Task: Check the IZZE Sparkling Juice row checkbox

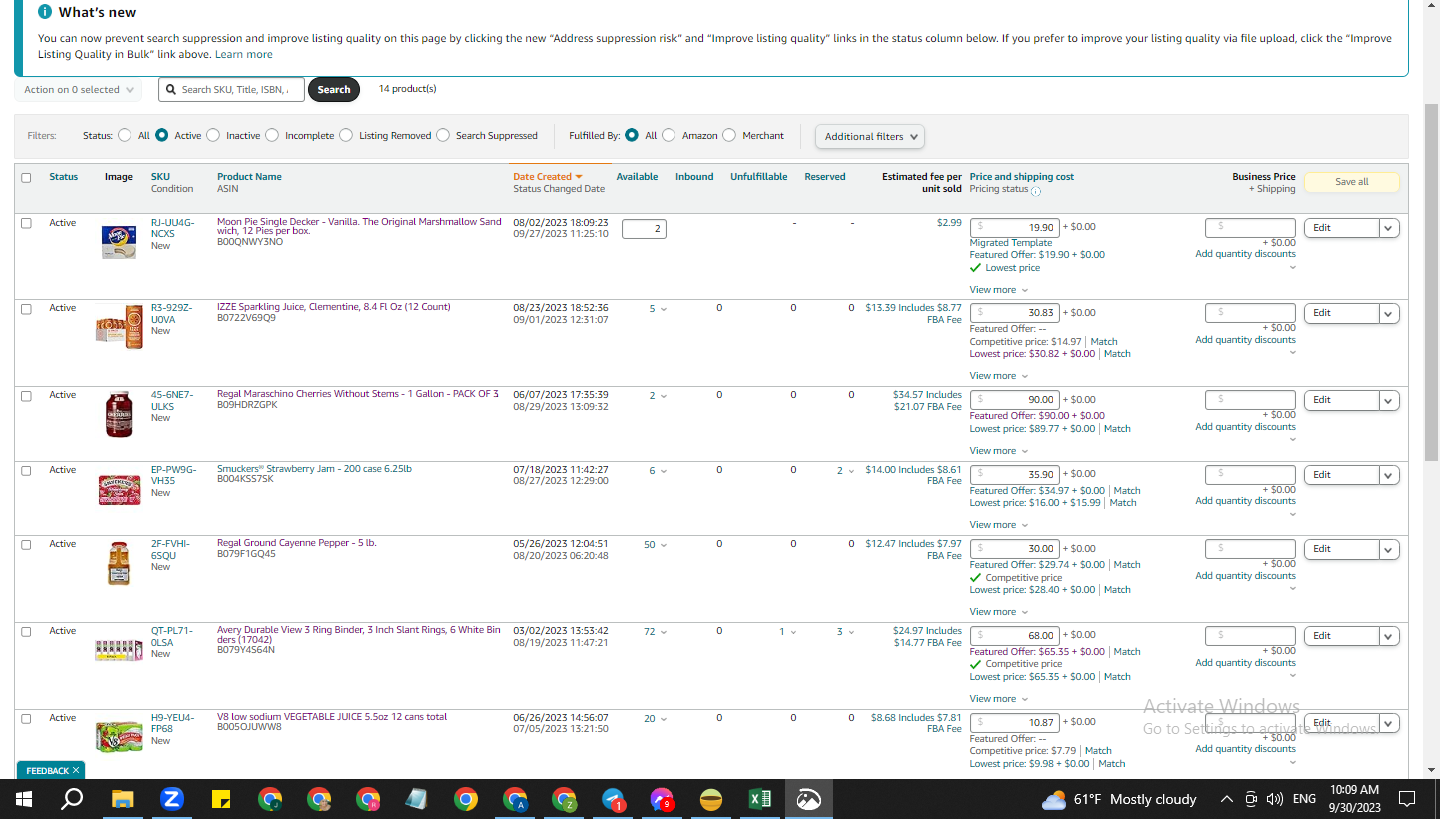Action: [x=26, y=309]
